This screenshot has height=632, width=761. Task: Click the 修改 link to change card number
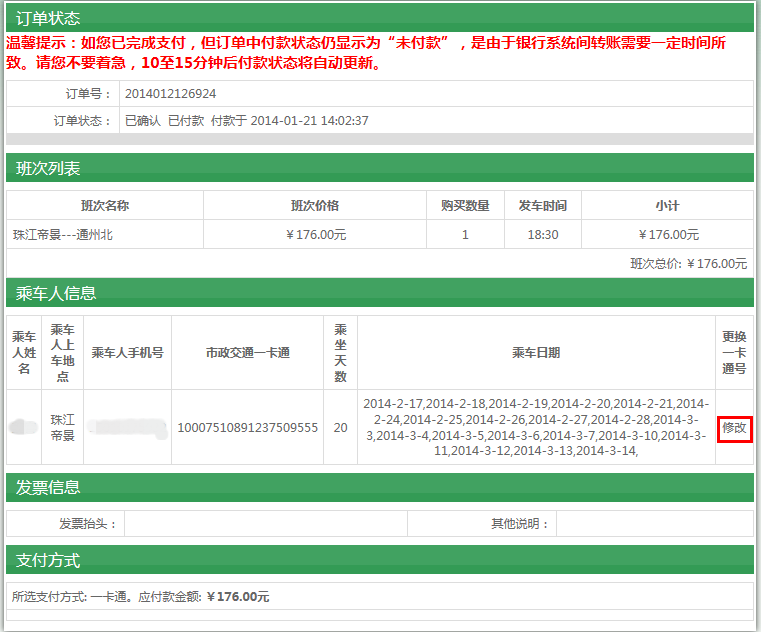(734, 428)
